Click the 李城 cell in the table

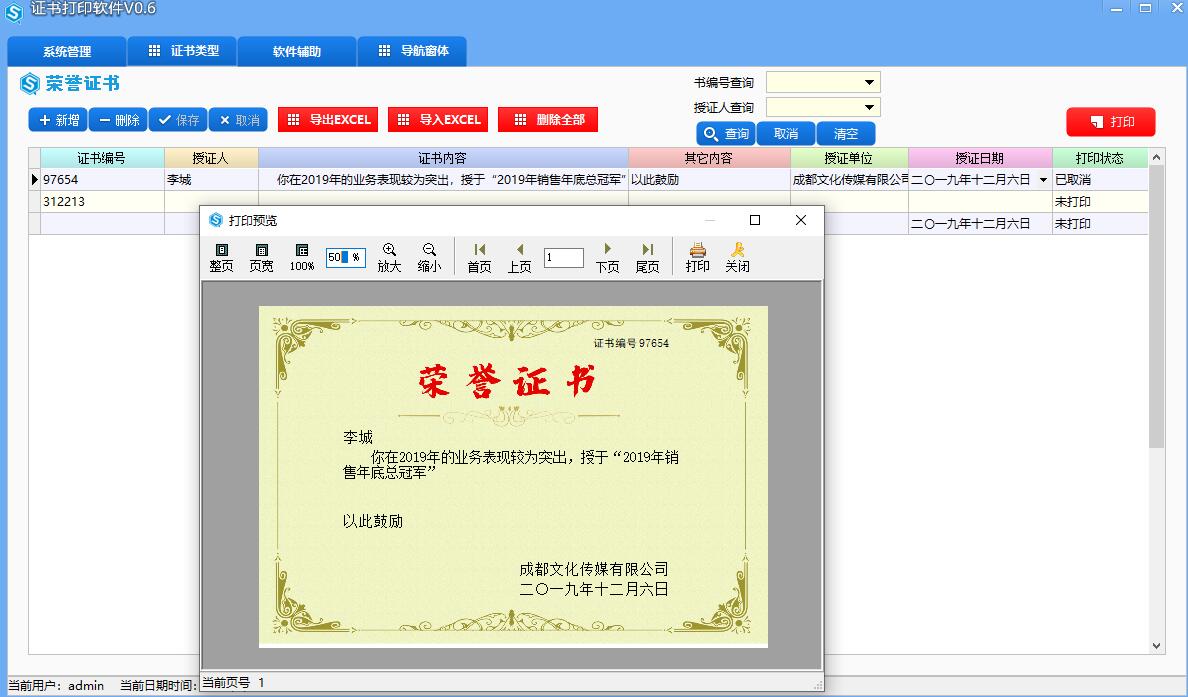tap(211, 180)
